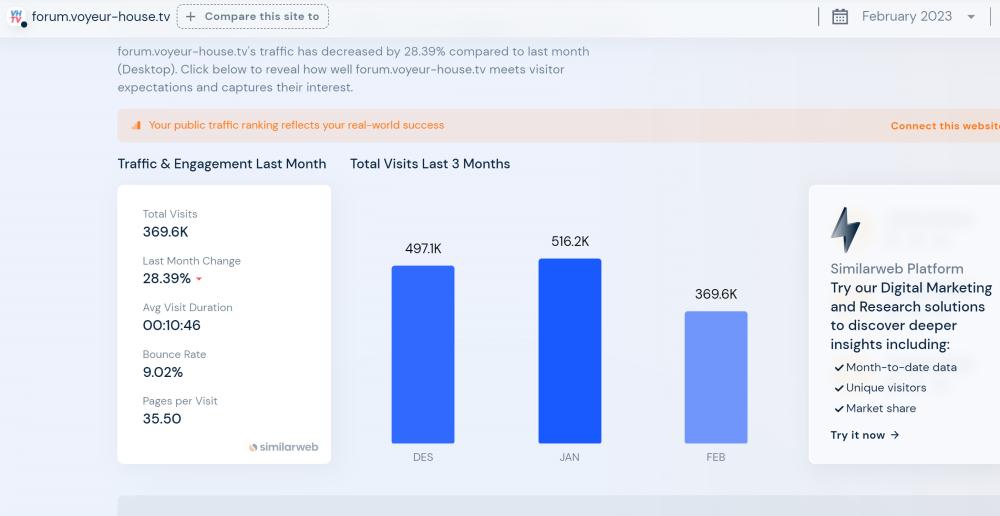Click the Similarweb lightning bolt logo
This screenshot has height=516, width=1000.
point(845,230)
